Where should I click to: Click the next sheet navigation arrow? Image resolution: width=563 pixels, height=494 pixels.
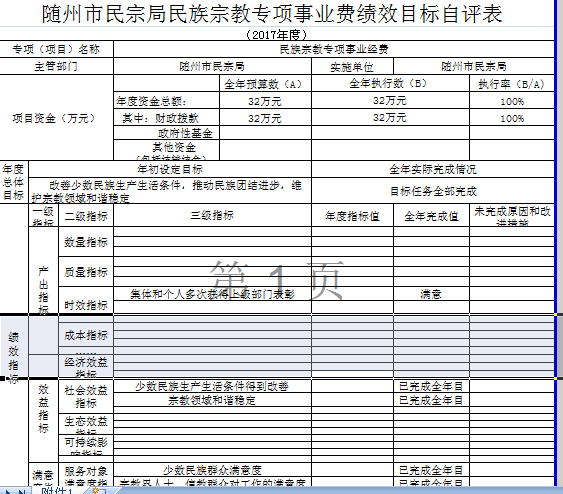pos(8,491)
